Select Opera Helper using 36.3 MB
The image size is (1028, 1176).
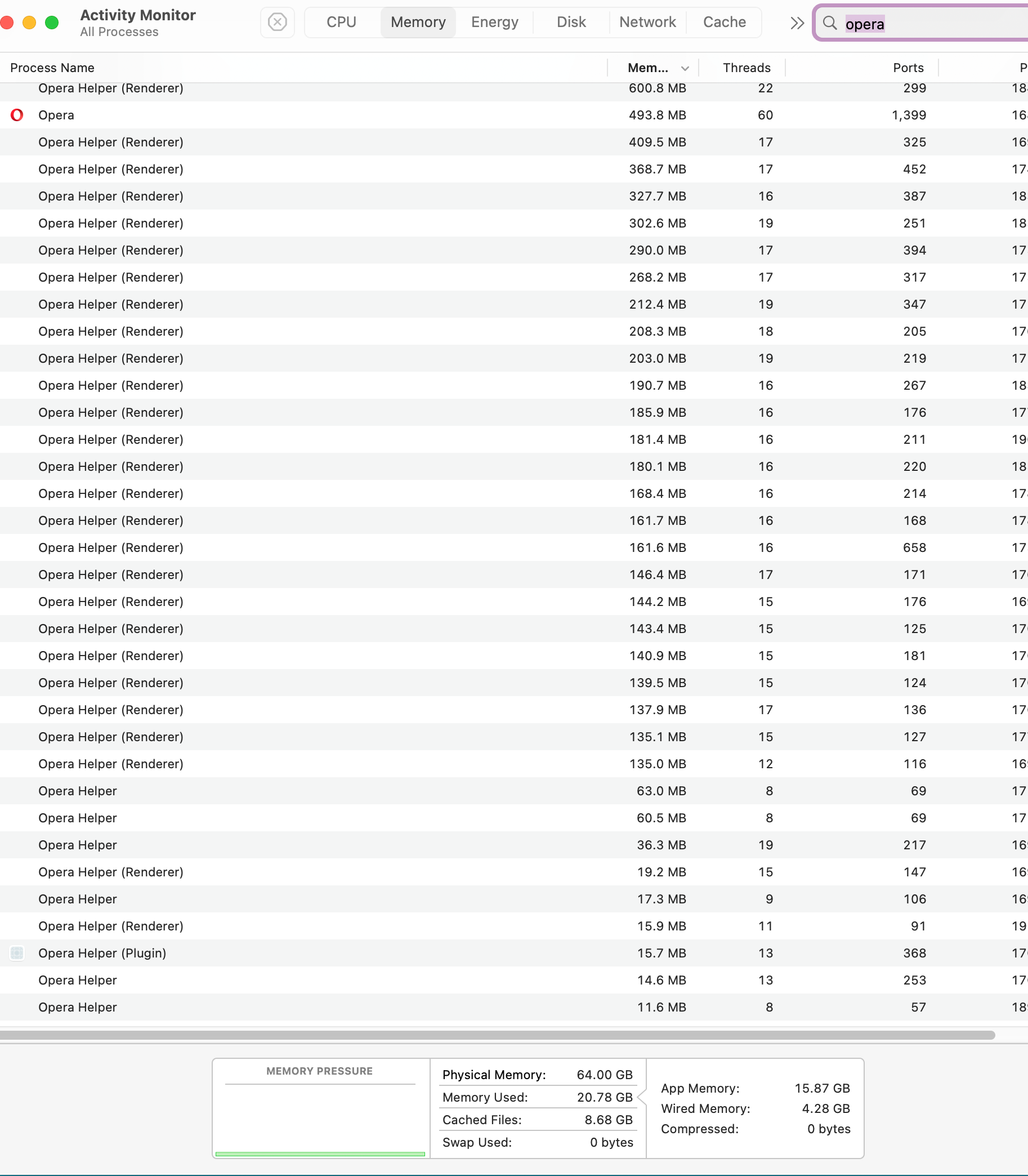[x=514, y=845]
